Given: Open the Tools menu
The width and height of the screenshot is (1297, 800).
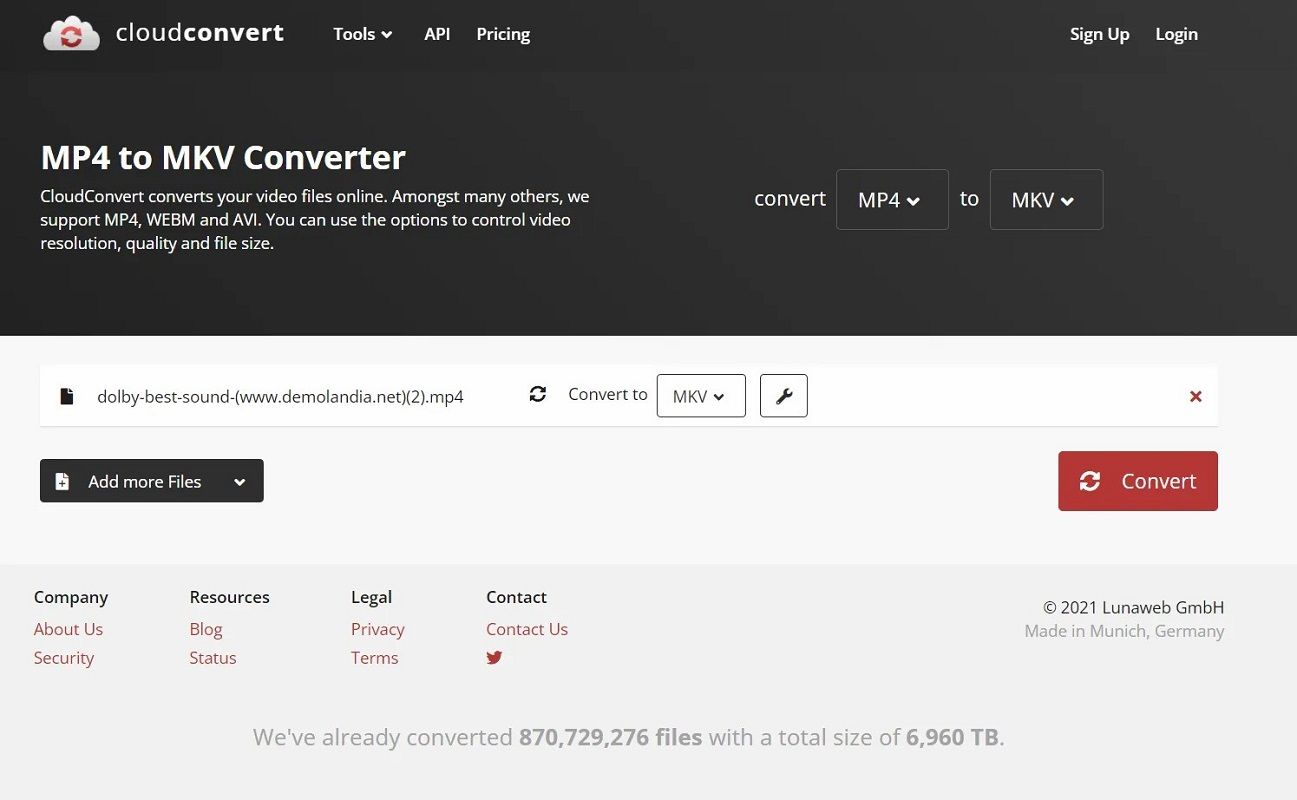Looking at the screenshot, I should click(361, 34).
